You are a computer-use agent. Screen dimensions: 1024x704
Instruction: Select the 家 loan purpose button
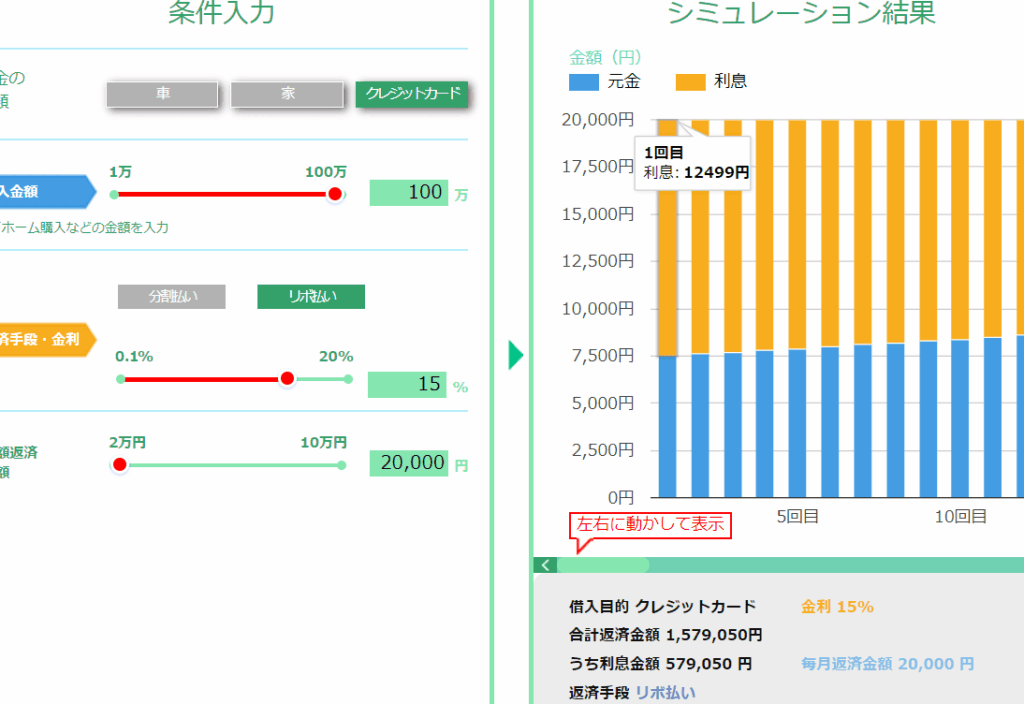pyautogui.click(x=287, y=94)
